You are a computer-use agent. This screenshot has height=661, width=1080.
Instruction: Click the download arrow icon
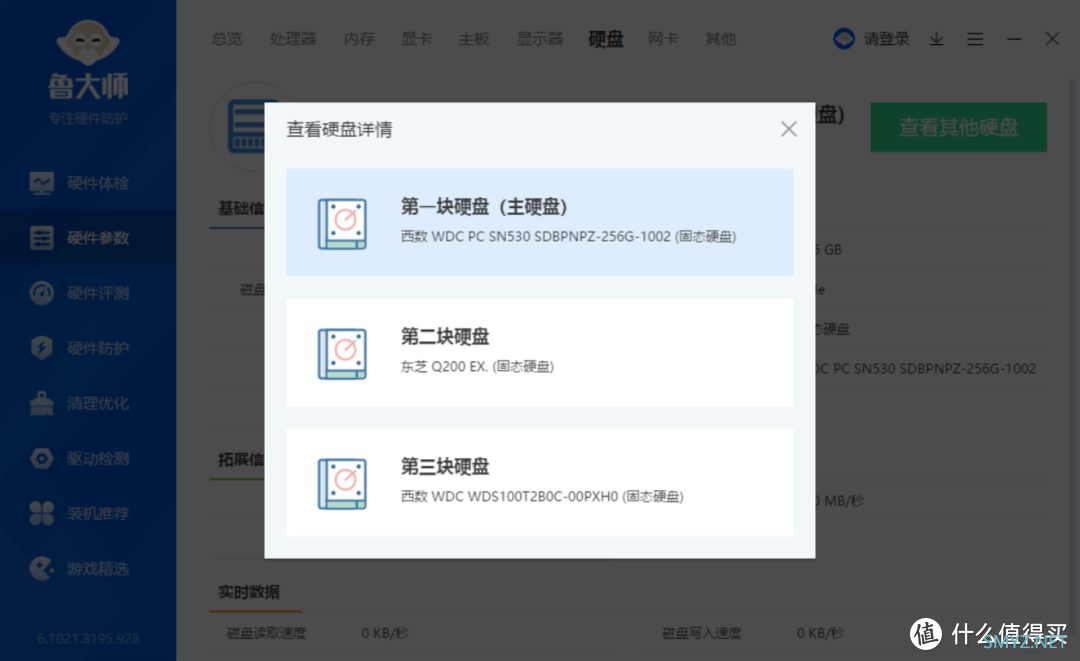pyautogui.click(x=937, y=39)
